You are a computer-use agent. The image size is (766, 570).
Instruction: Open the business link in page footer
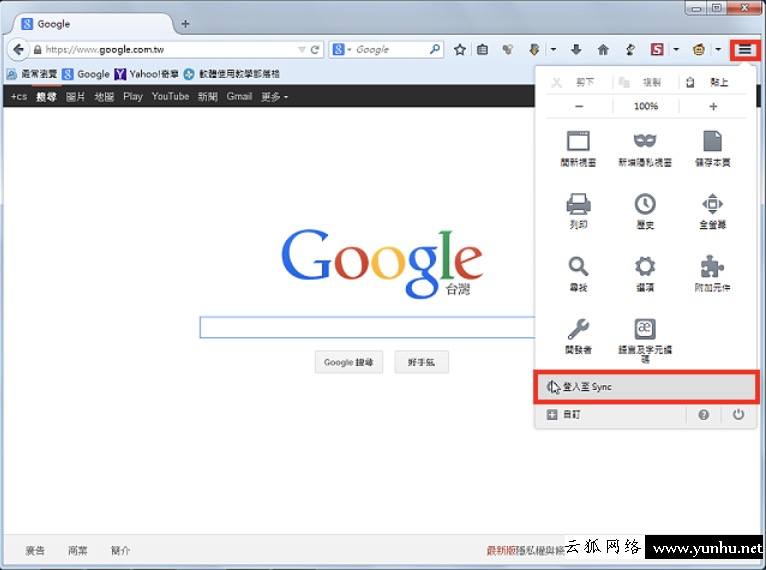(x=78, y=550)
